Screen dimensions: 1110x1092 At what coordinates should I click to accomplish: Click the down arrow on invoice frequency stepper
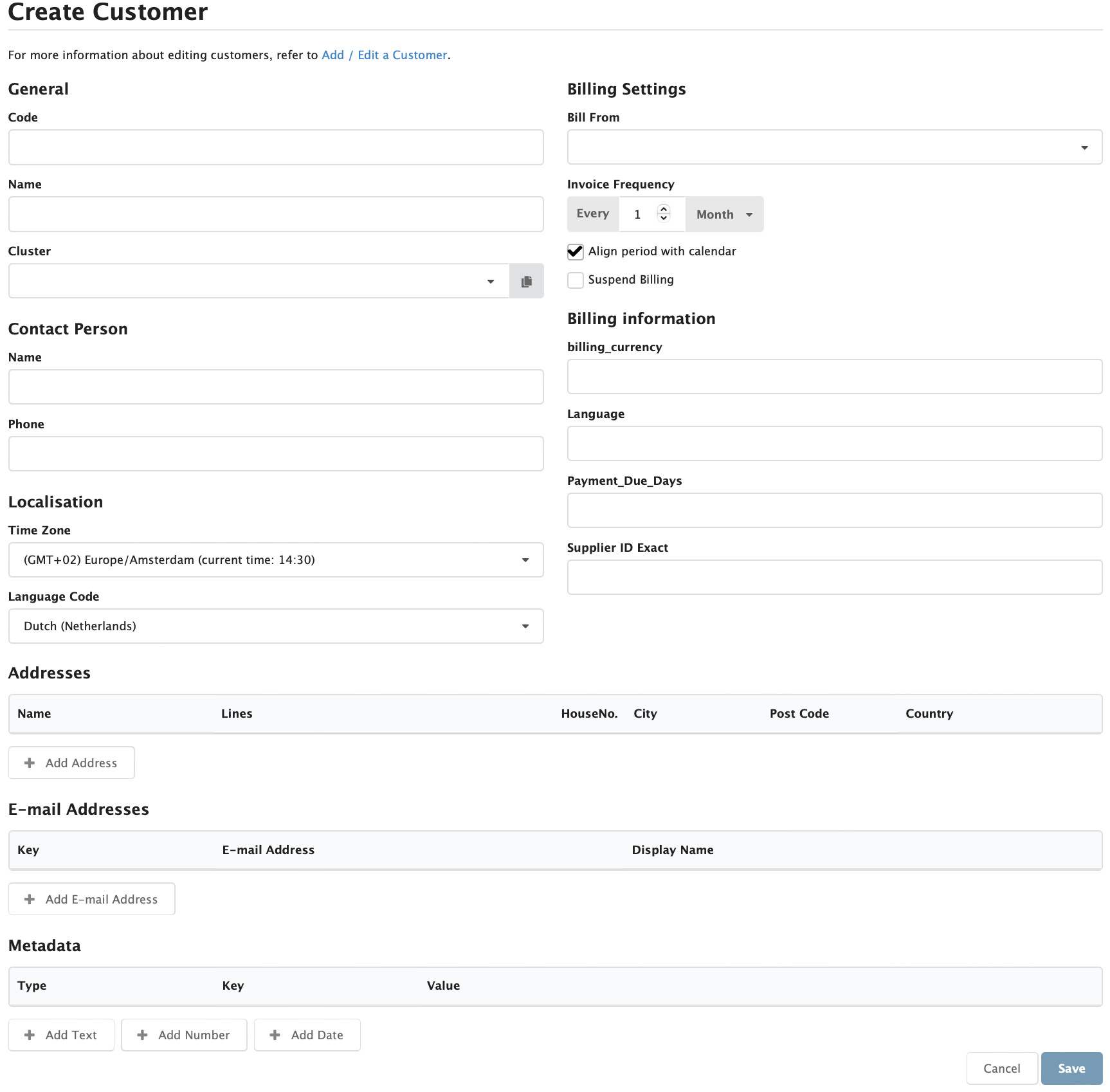[x=664, y=219]
